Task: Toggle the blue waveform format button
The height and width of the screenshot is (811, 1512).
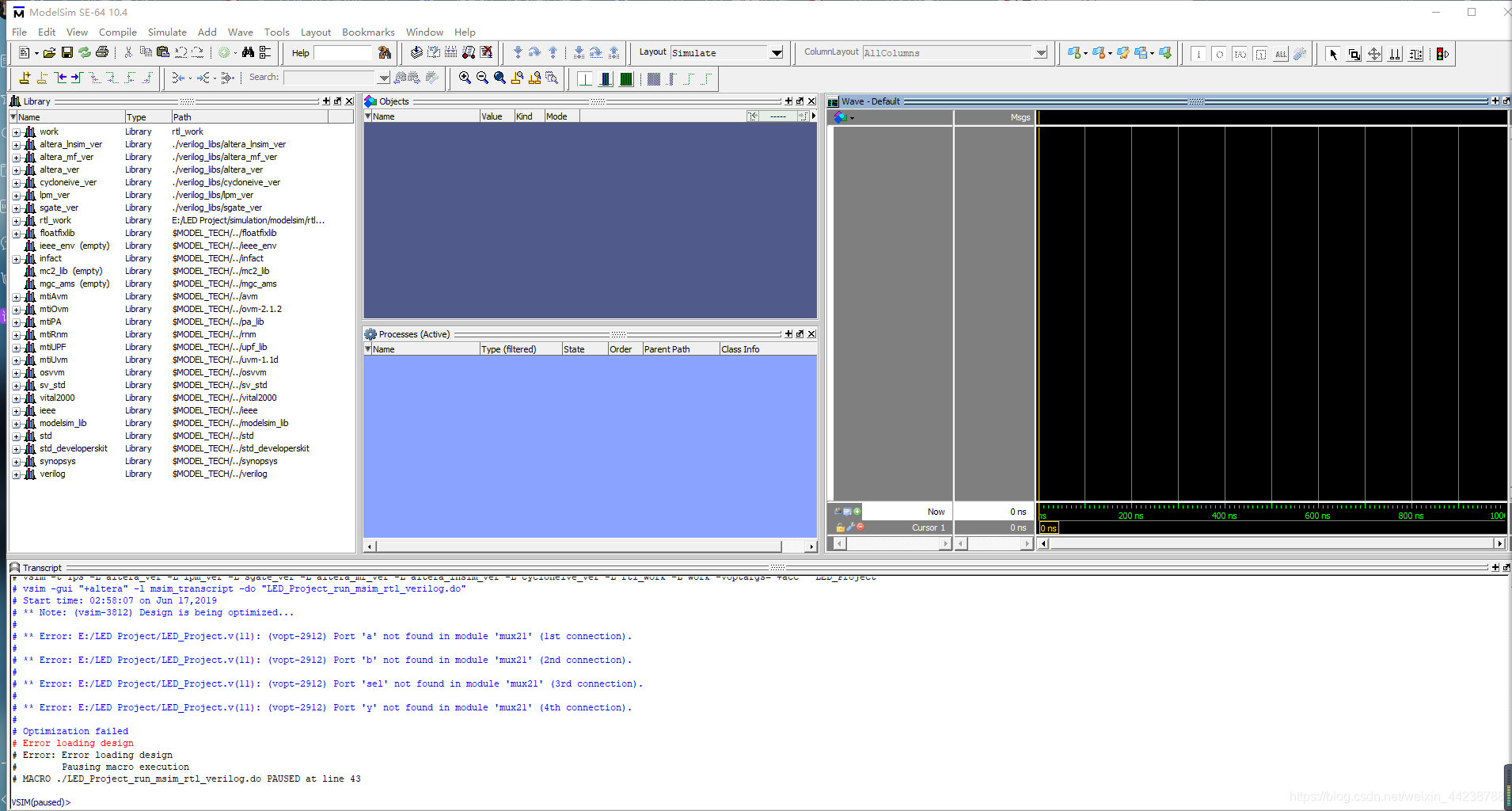Action: point(606,78)
